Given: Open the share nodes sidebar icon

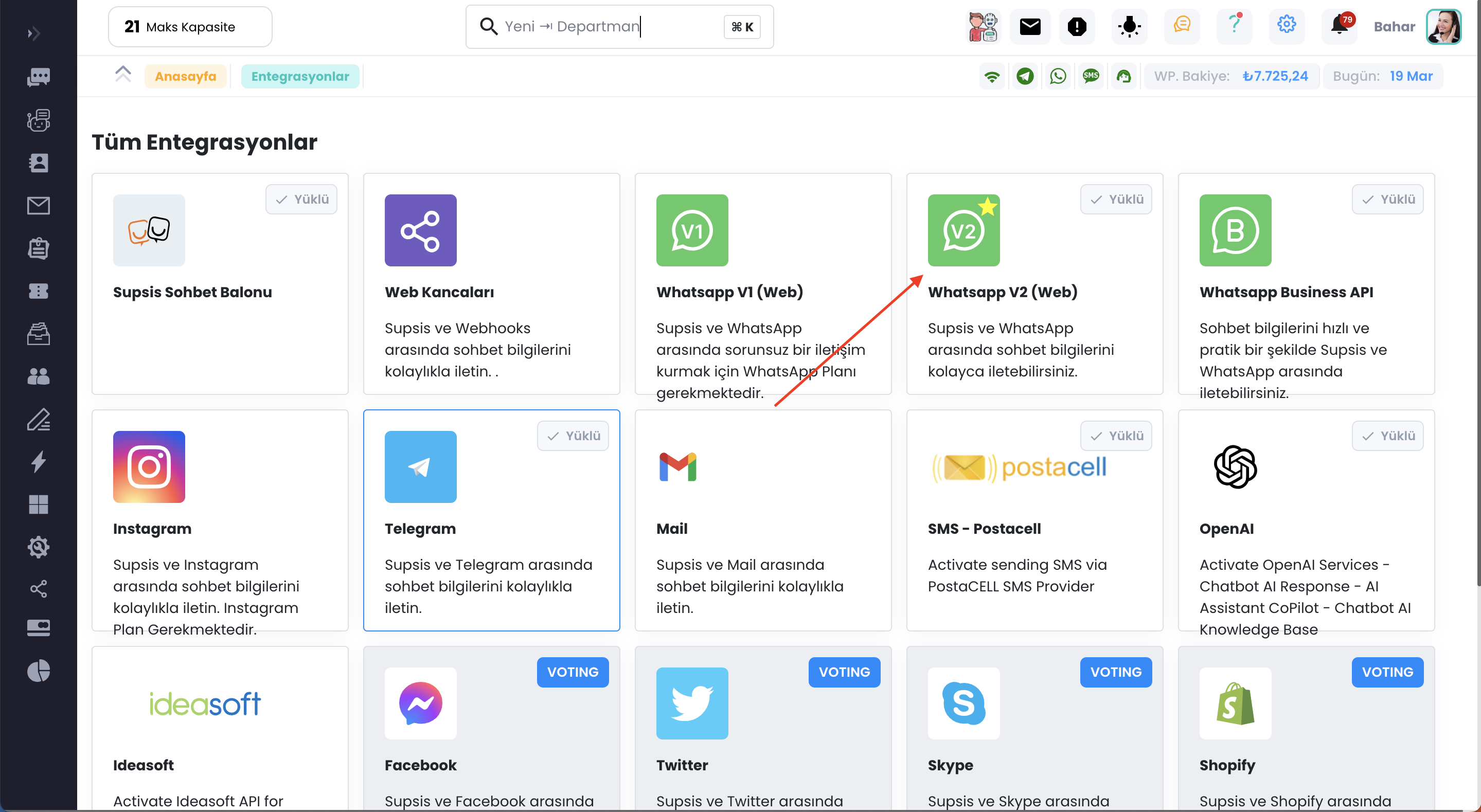Looking at the screenshot, I should click(x=39, y=589).
